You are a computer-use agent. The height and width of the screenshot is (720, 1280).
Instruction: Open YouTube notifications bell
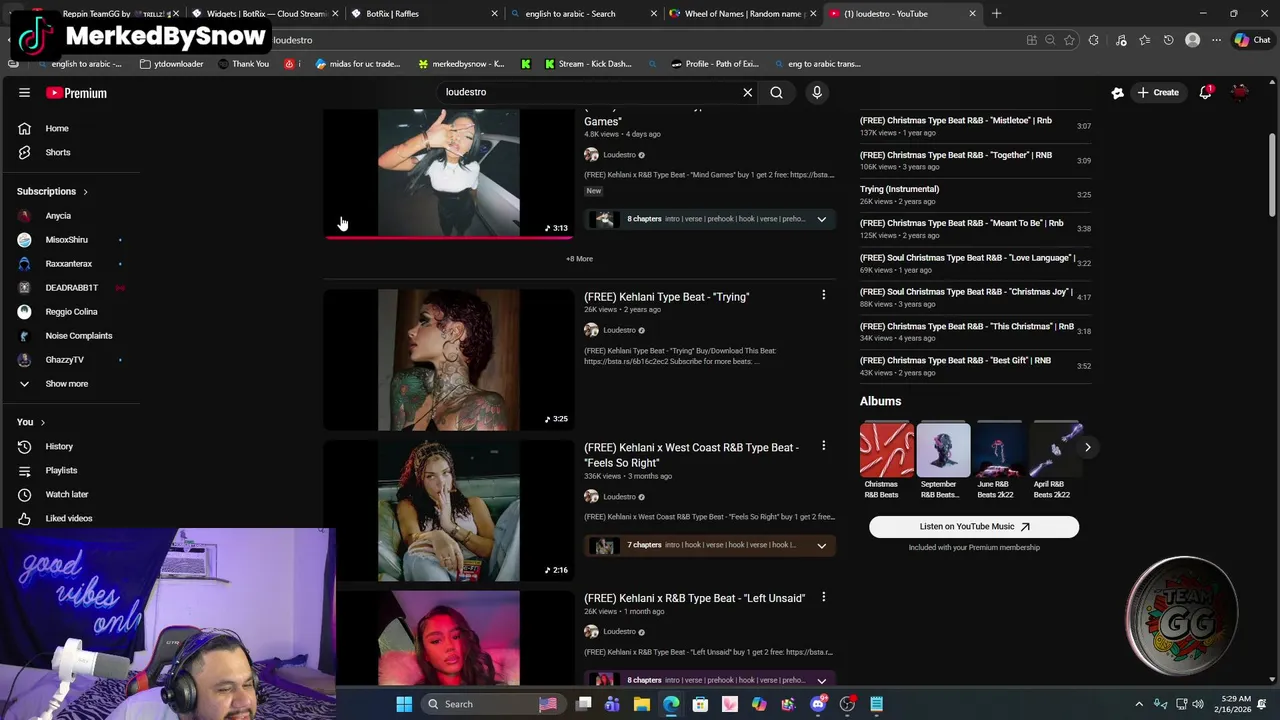pyautogui.click(x=1206, y=92)
